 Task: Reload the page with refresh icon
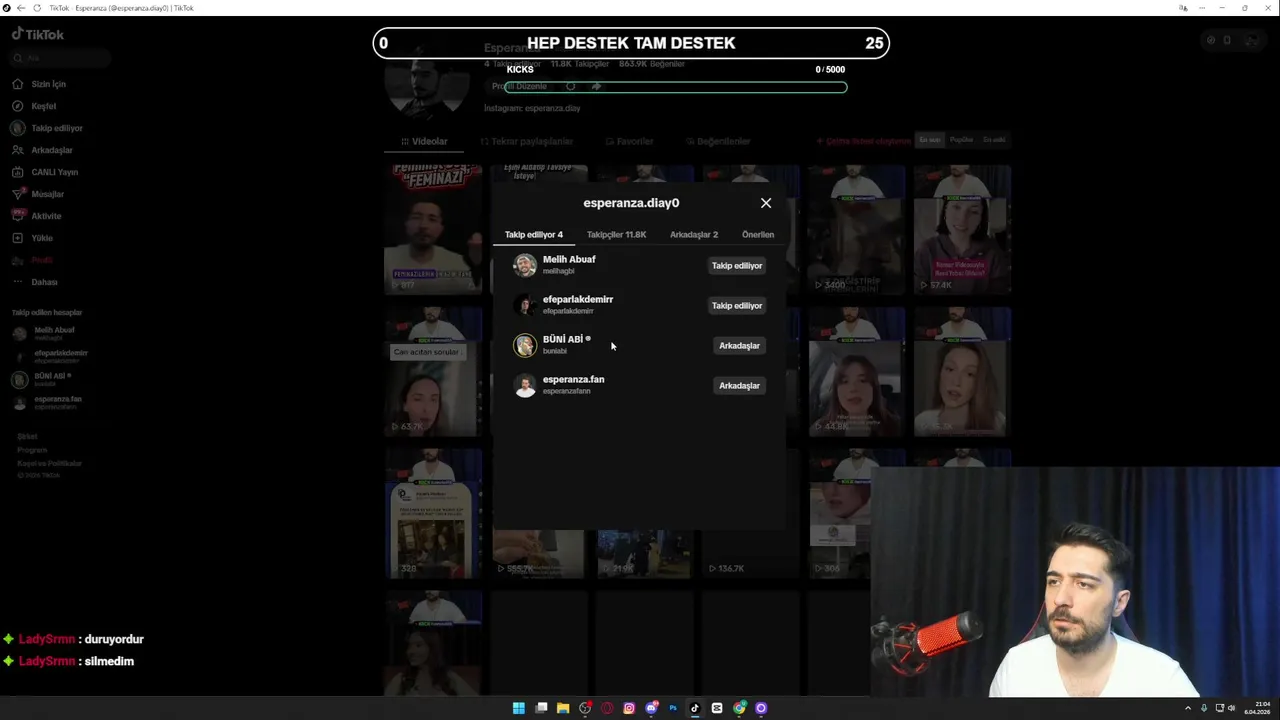pyautogui.click(x=37, y=8)
